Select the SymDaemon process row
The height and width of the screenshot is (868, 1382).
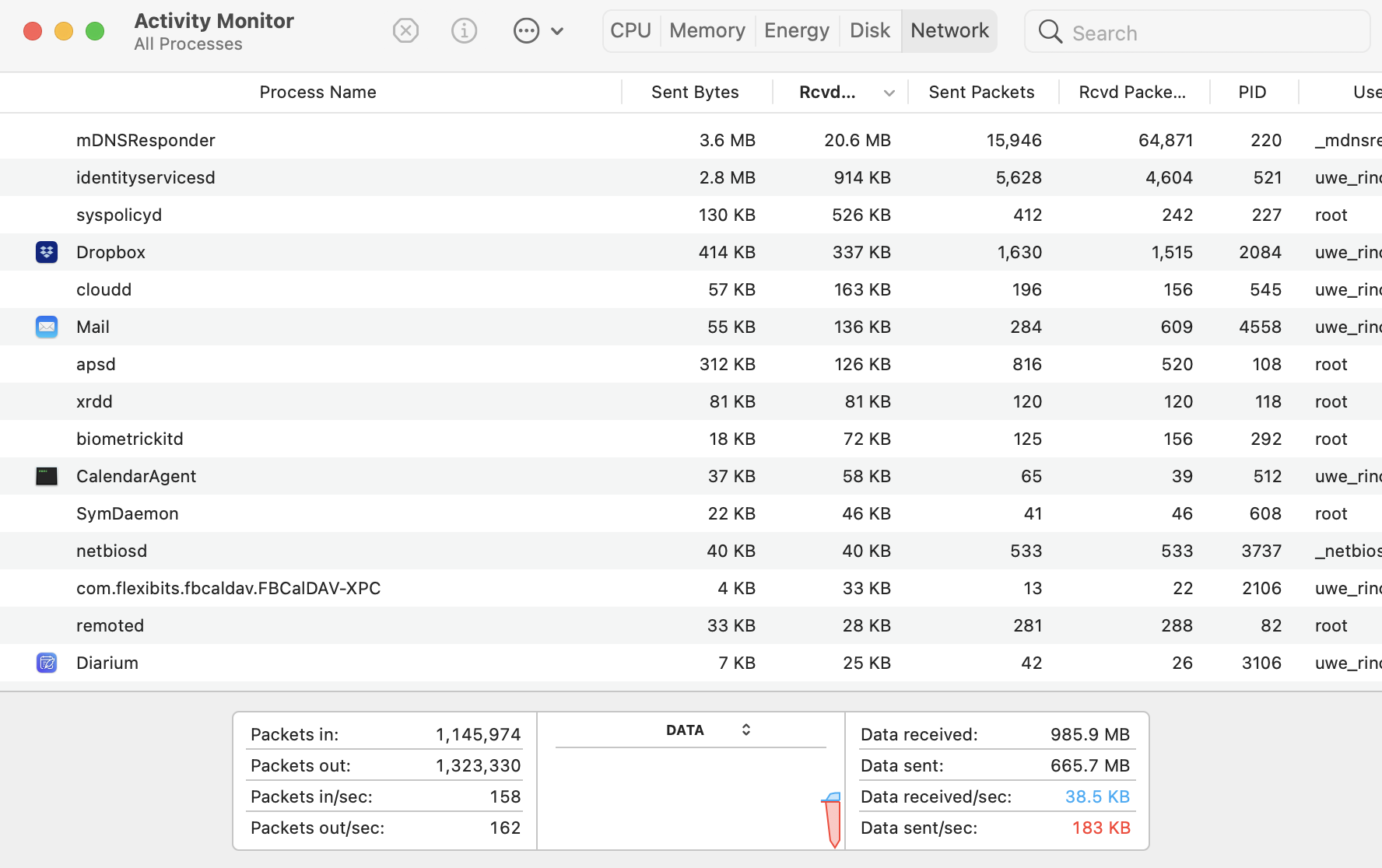click(x=691, y=513)
